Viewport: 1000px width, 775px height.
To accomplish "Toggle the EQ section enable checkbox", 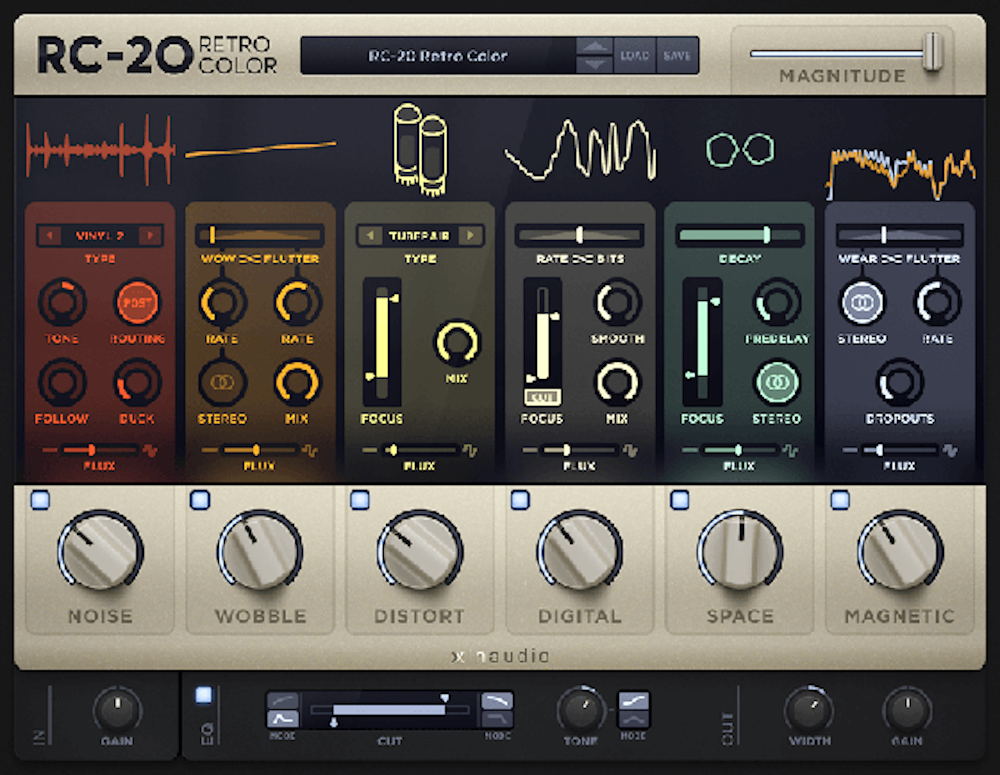I will [204, 695].
